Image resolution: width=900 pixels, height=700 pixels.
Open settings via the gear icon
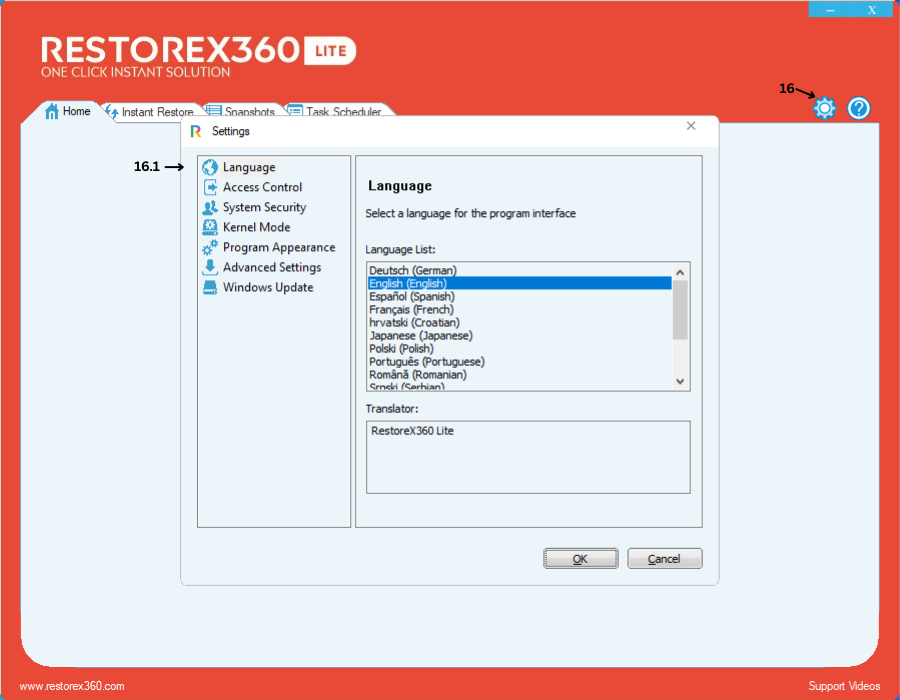[x=824, y=108]
